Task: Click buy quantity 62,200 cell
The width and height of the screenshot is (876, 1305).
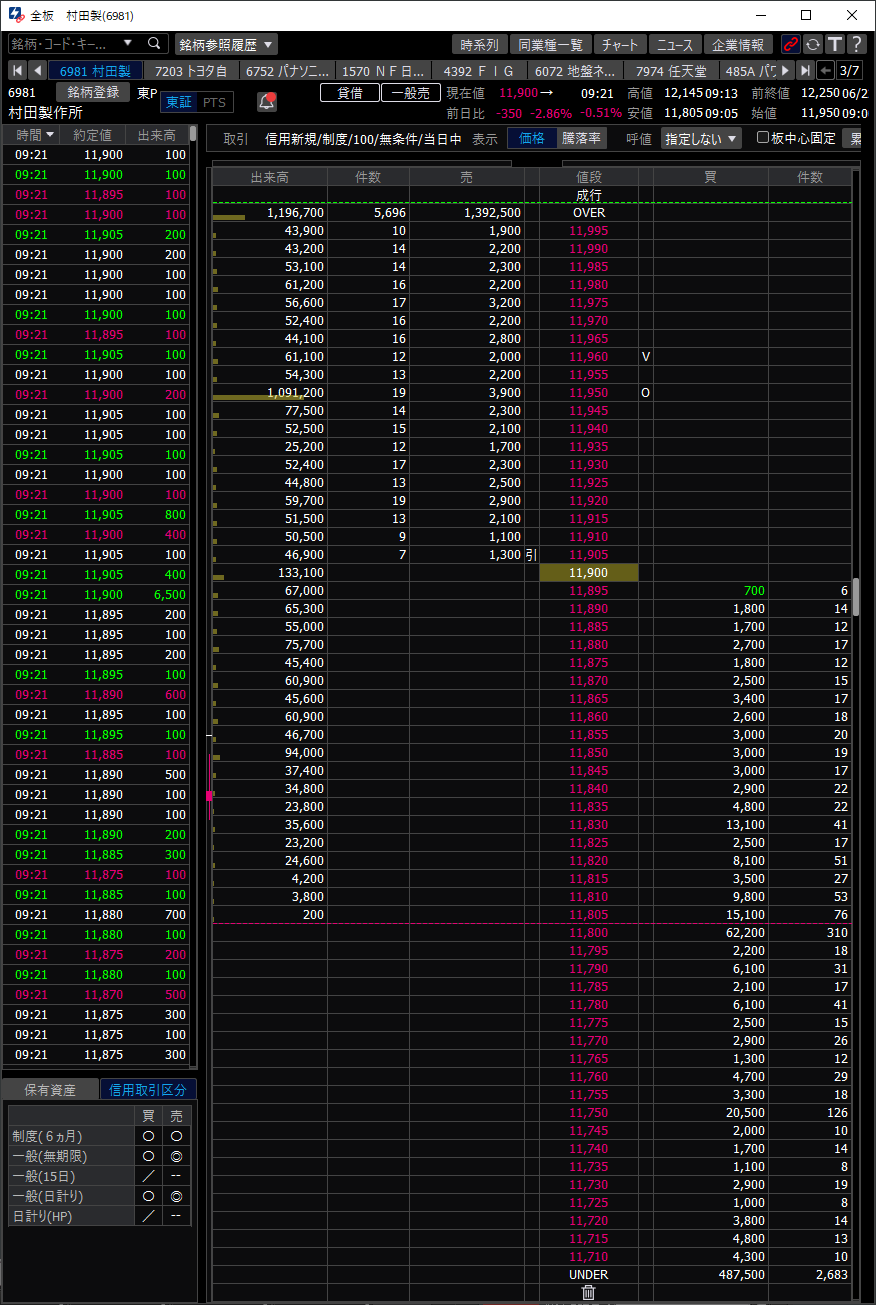Action: tap(710, 932)
